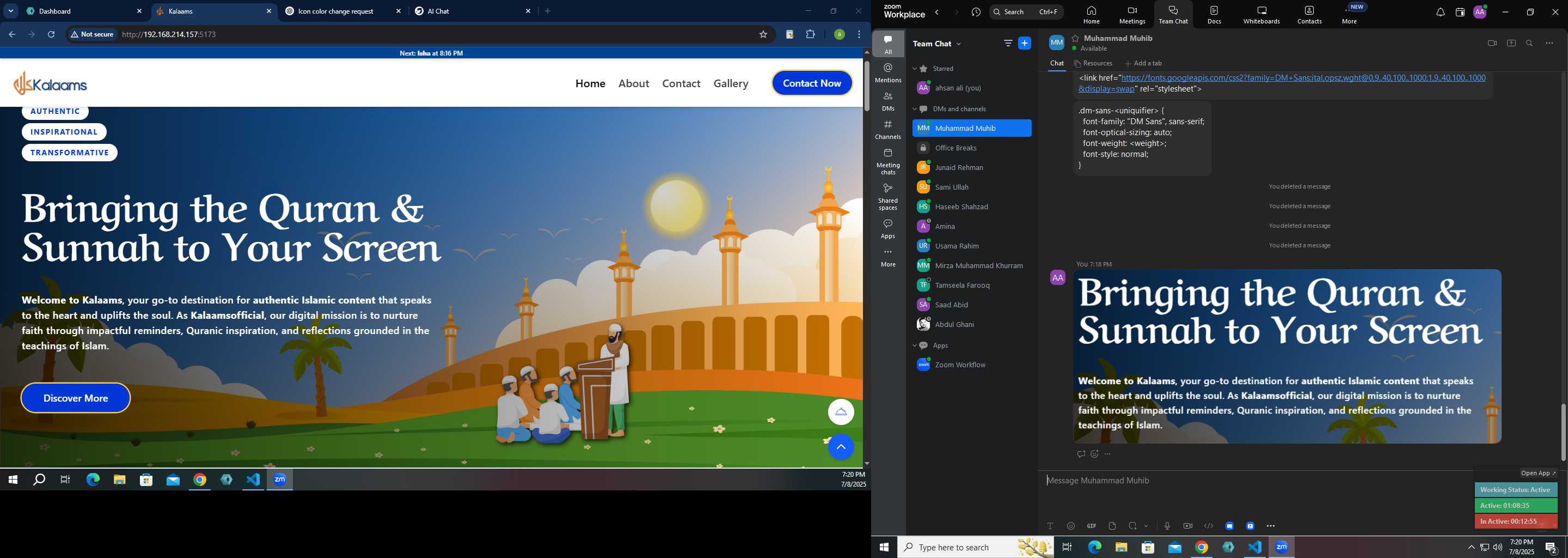Open Junaid Rehman chat

971,167
